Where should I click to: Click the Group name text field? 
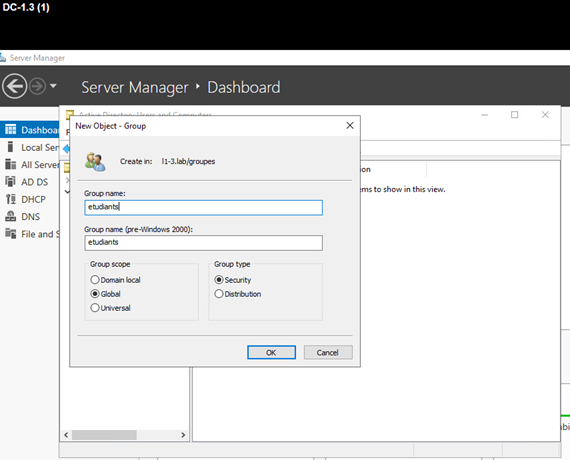coord(203,207)
